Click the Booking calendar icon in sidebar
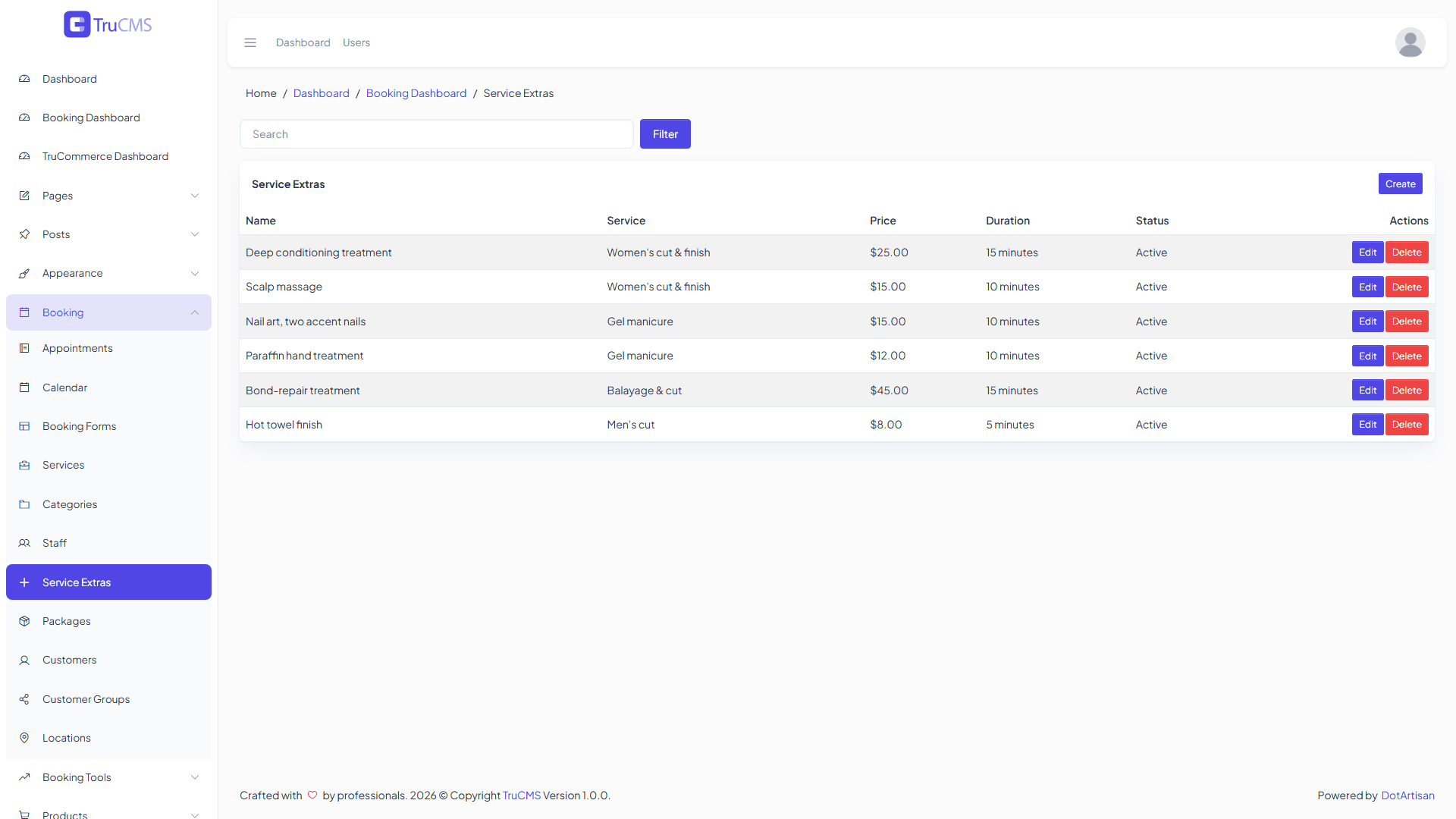 point(24,312)
